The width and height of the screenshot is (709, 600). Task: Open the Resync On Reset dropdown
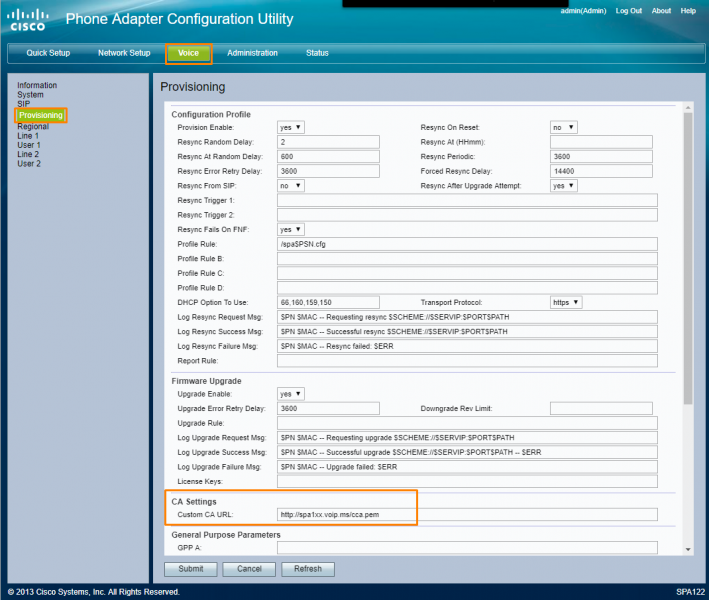click(564, 128)
